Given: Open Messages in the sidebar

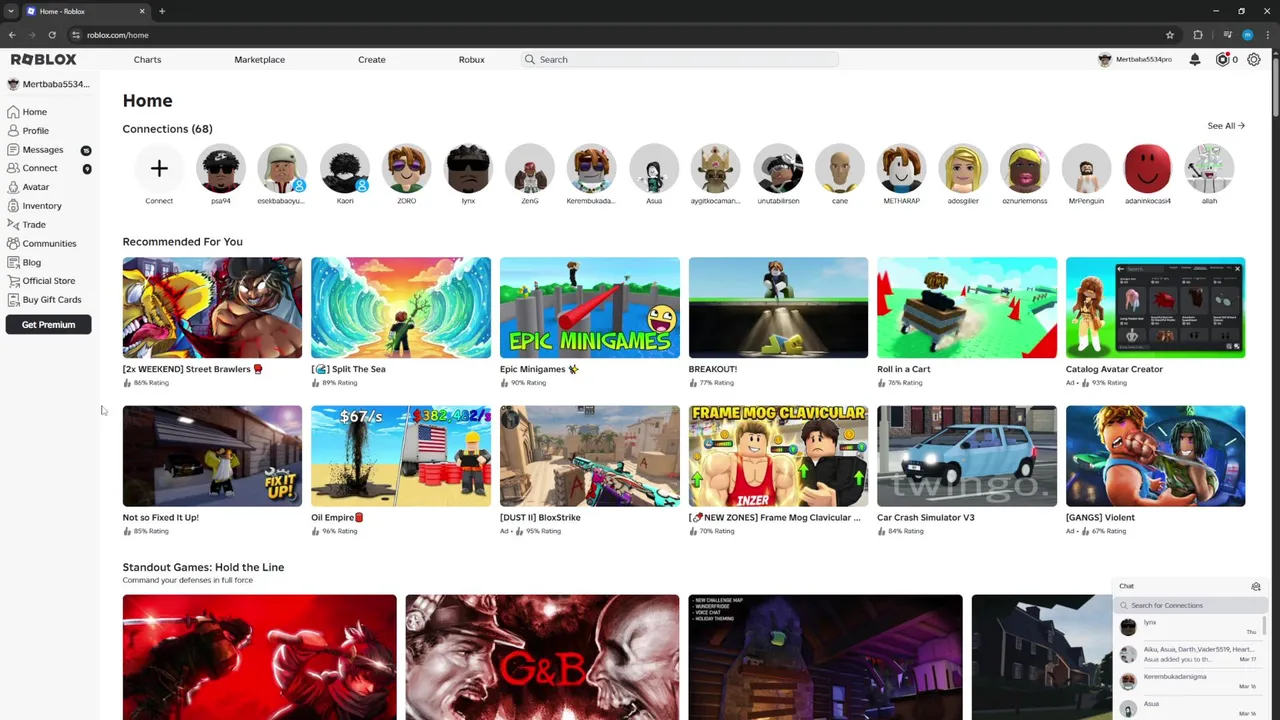Looking at the screenshot, I should 42,150.
